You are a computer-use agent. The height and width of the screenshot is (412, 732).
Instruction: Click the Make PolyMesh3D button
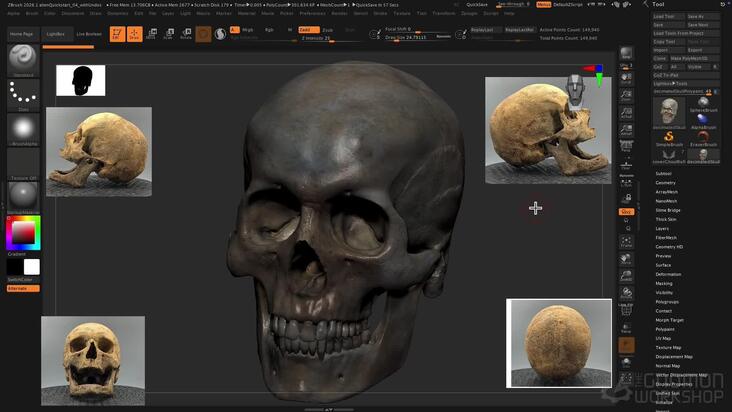click(694, 58)
